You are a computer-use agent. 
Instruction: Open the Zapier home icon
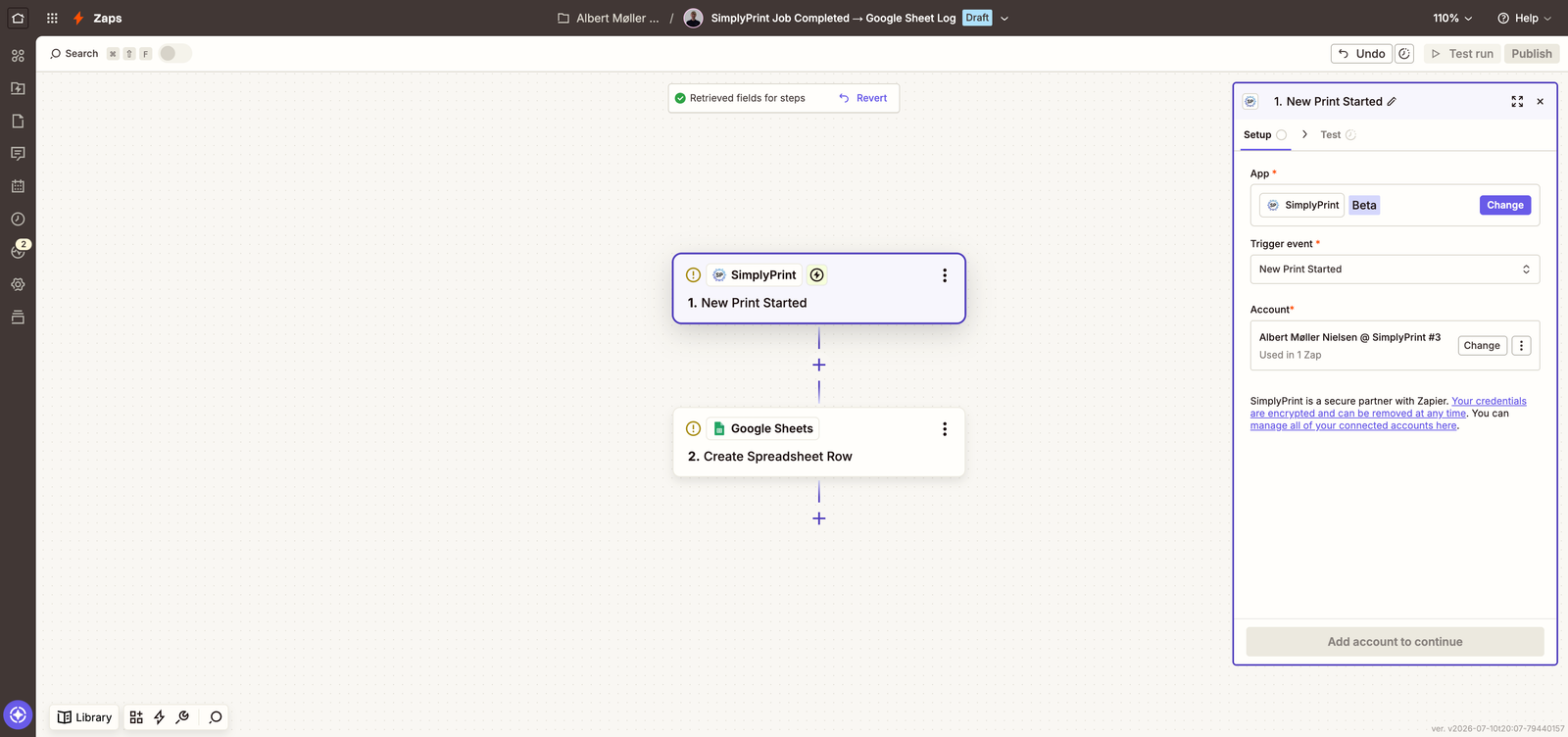click(x=18, y=18)
